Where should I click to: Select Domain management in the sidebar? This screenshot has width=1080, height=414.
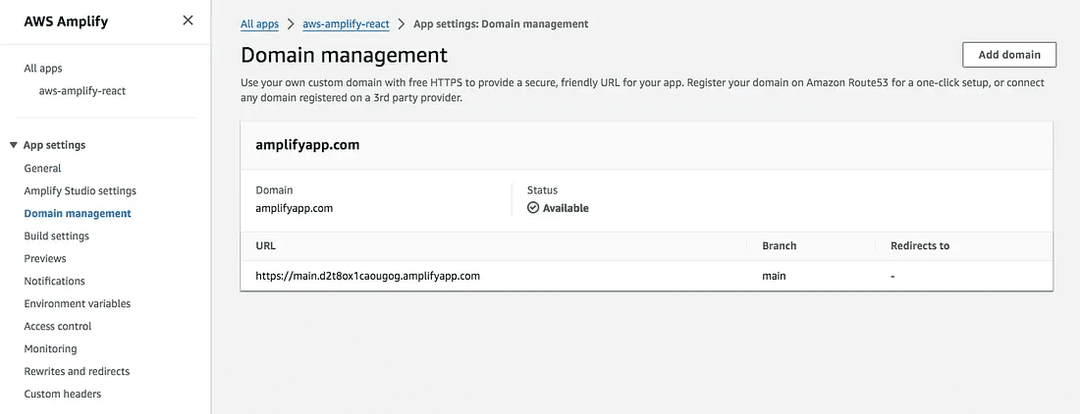pos(77,214)
